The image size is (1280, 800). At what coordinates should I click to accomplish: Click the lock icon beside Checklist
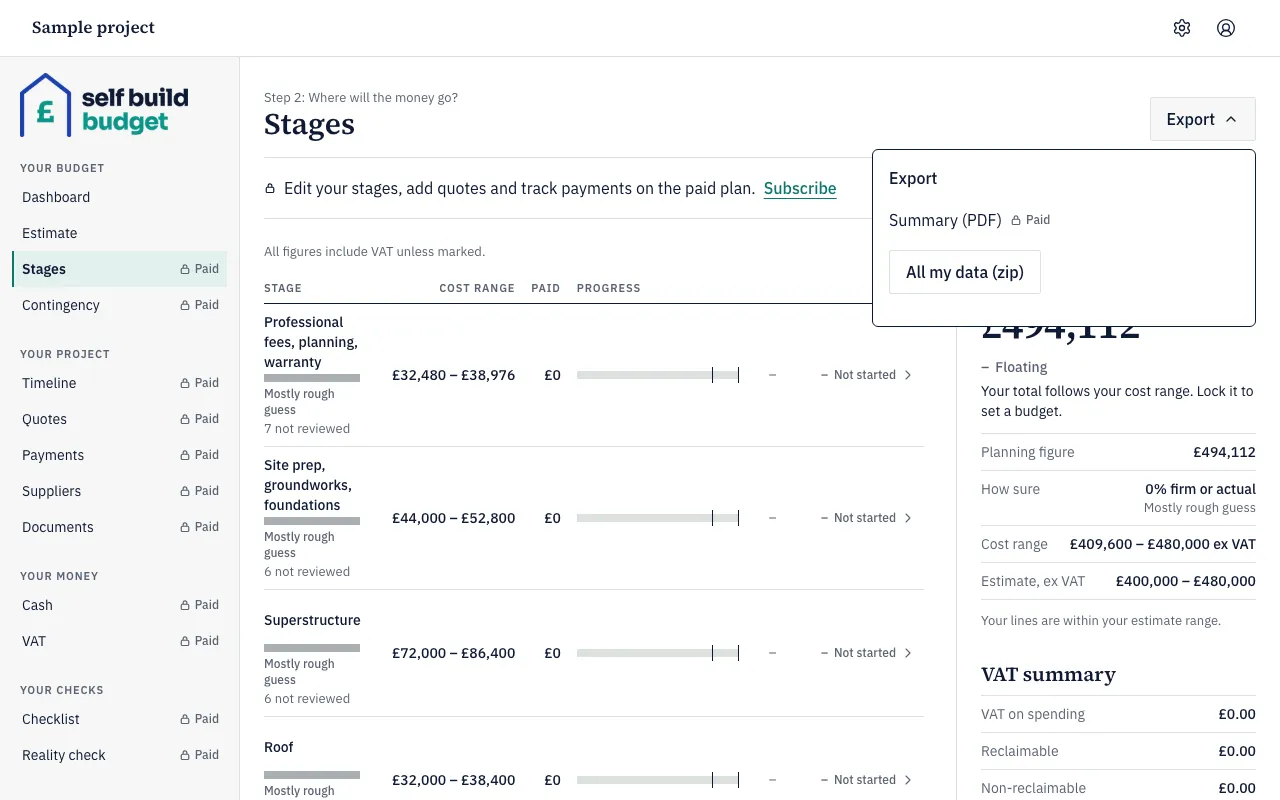(185, 719)
